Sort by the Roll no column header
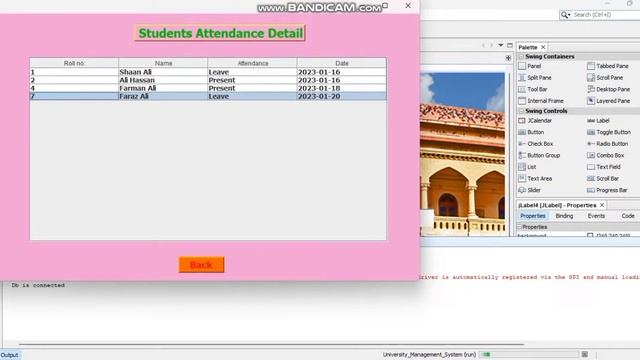Image resolution: width=640 pixels, height=360 pixels. (74, 63)
